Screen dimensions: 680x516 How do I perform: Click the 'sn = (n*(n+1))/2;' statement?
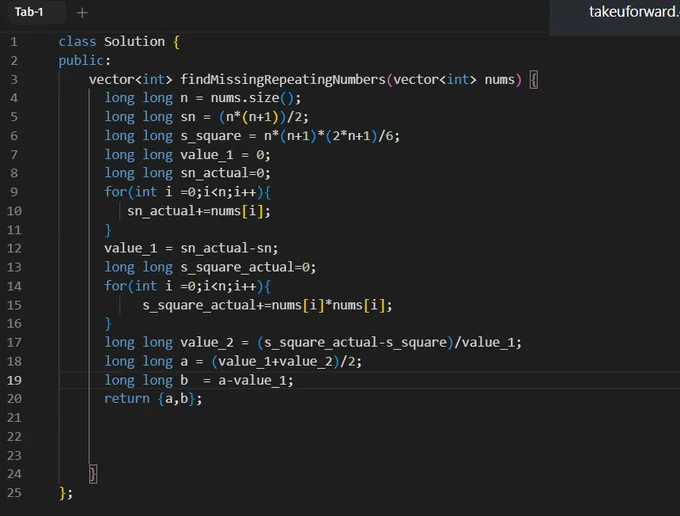tap(245, 117)
